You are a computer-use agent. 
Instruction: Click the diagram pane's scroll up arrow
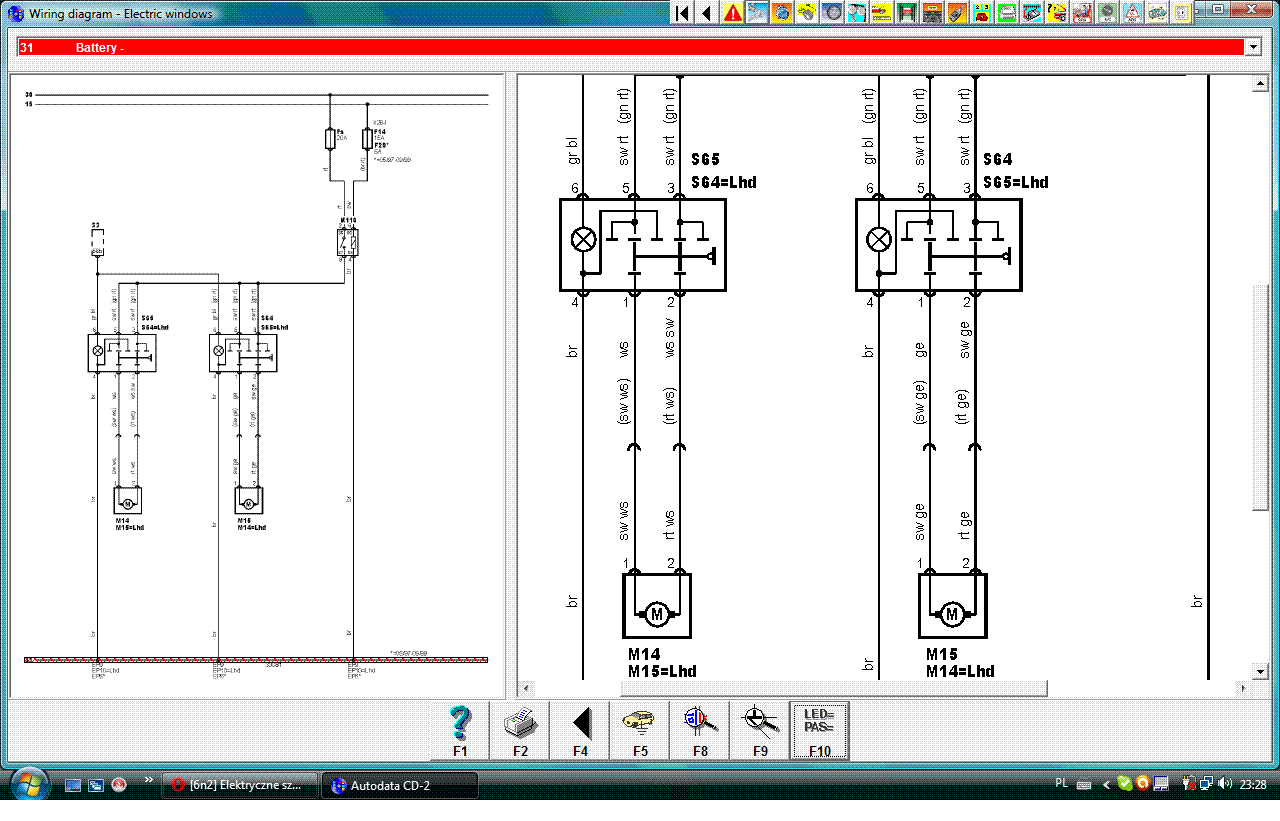[x=1261, y=86]
